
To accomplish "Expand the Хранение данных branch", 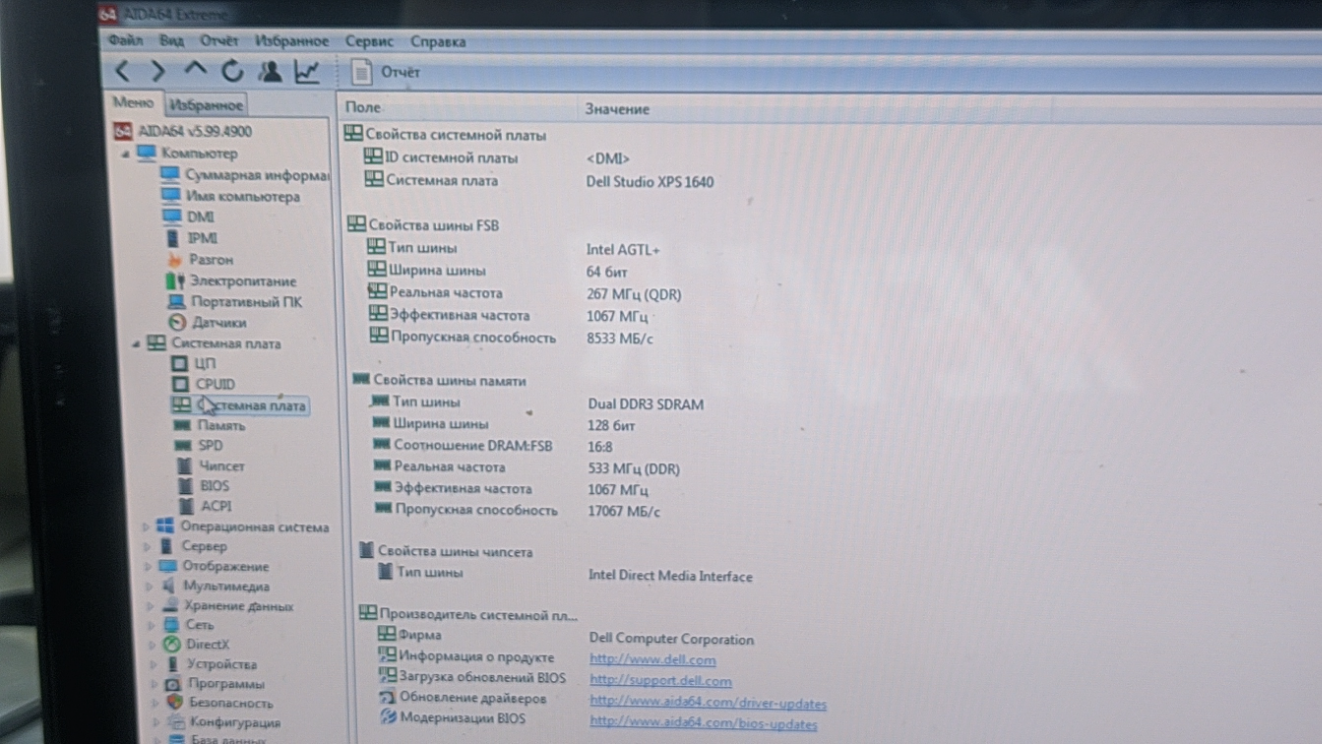I will 150,606.
